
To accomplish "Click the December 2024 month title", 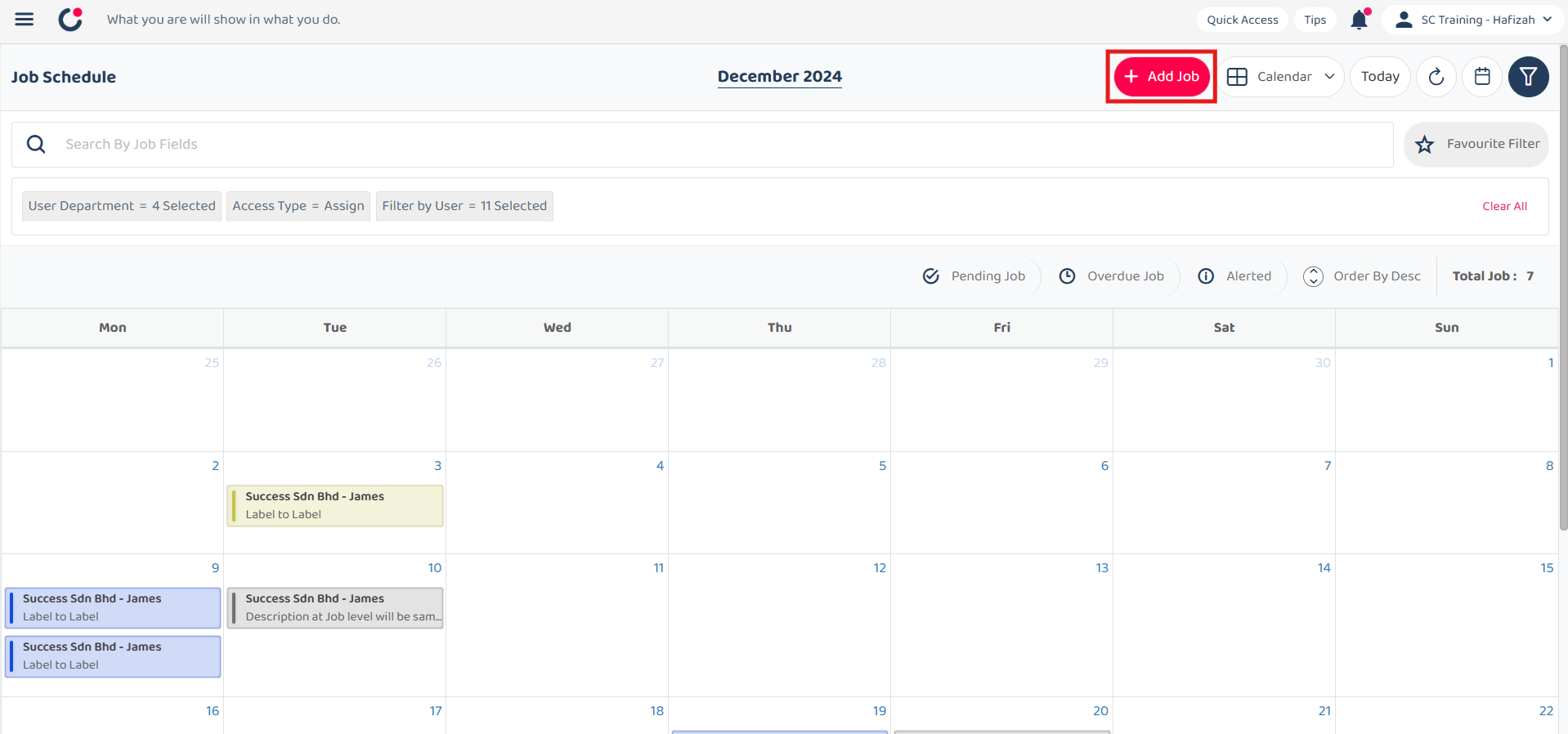I will (780, 77).
